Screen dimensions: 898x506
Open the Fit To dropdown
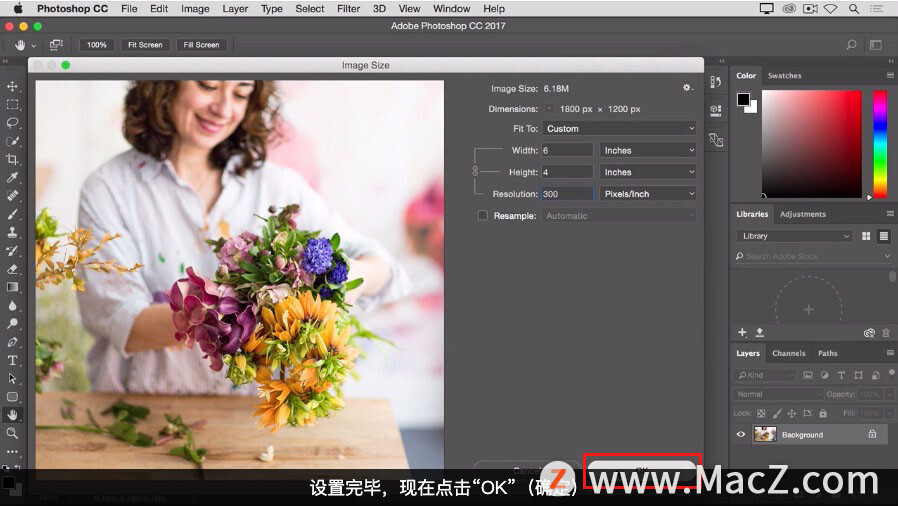[619, 128]
